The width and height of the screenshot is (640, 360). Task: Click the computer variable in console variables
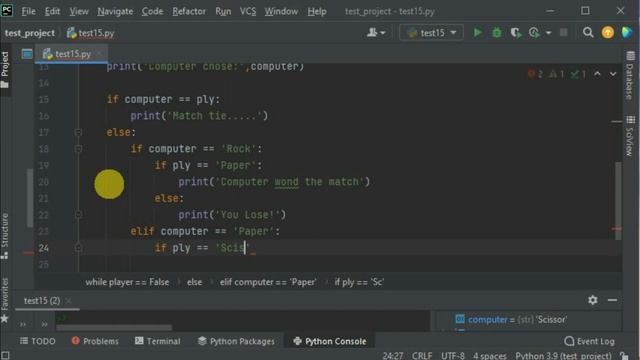pos(511,320)
